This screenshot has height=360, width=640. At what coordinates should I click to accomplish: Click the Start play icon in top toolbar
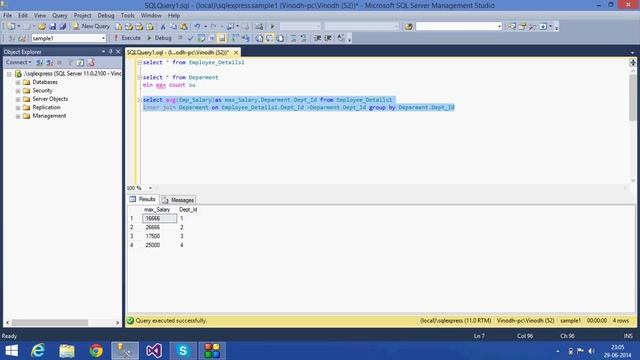coord(272,27)
